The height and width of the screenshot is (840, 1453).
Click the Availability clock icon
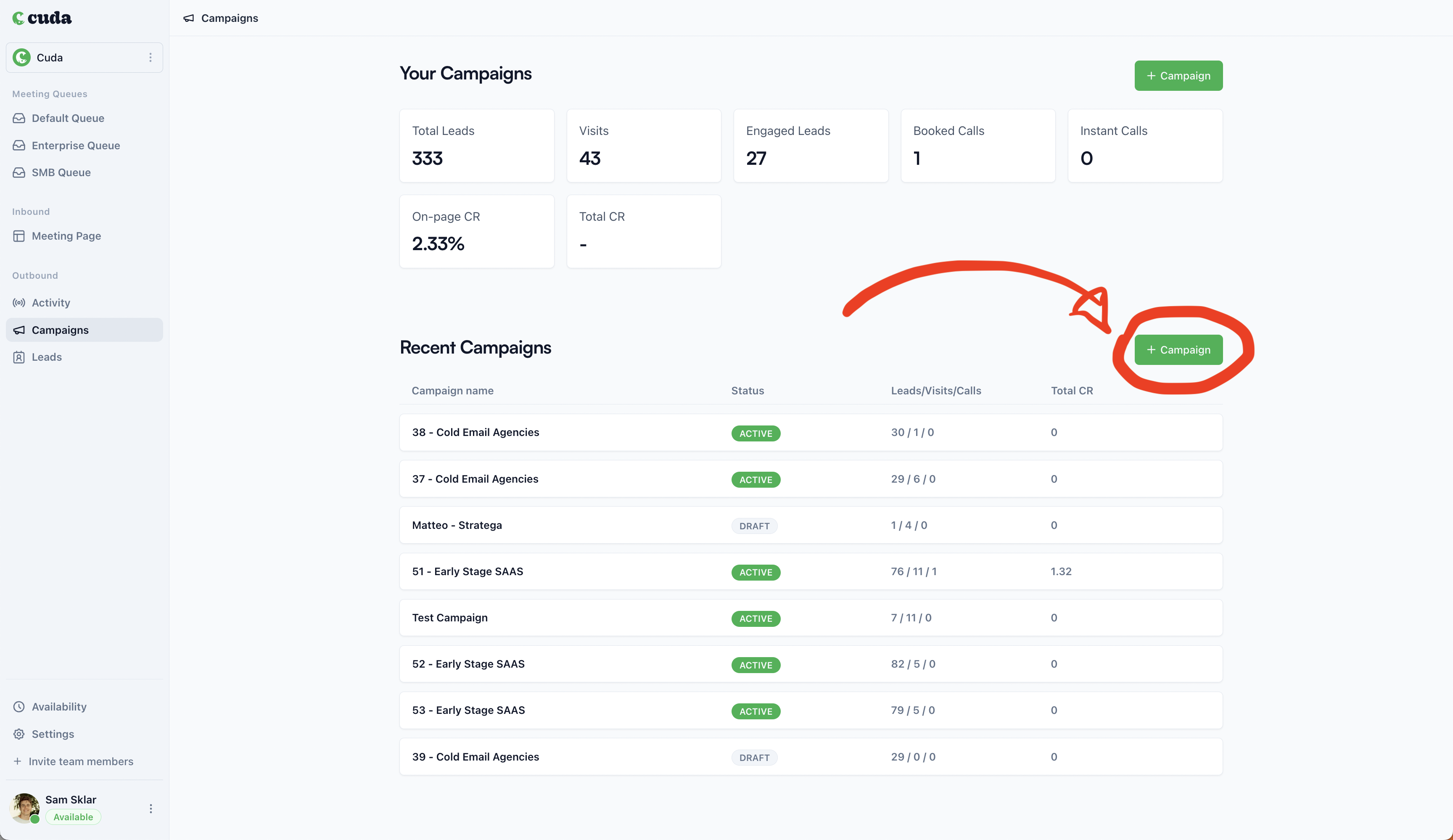tap(19, 707)
